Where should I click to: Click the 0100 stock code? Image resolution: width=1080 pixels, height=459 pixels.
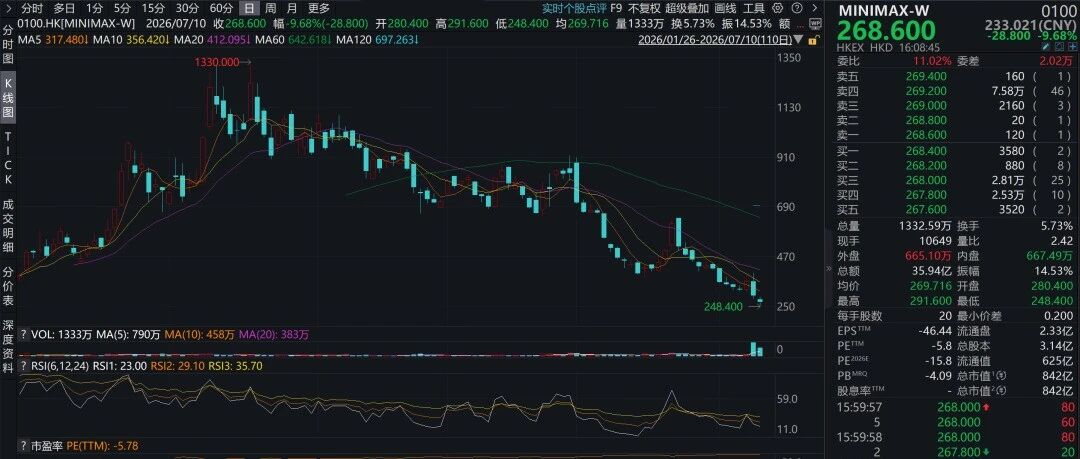pyautogui.click(x=1059, y=10)
